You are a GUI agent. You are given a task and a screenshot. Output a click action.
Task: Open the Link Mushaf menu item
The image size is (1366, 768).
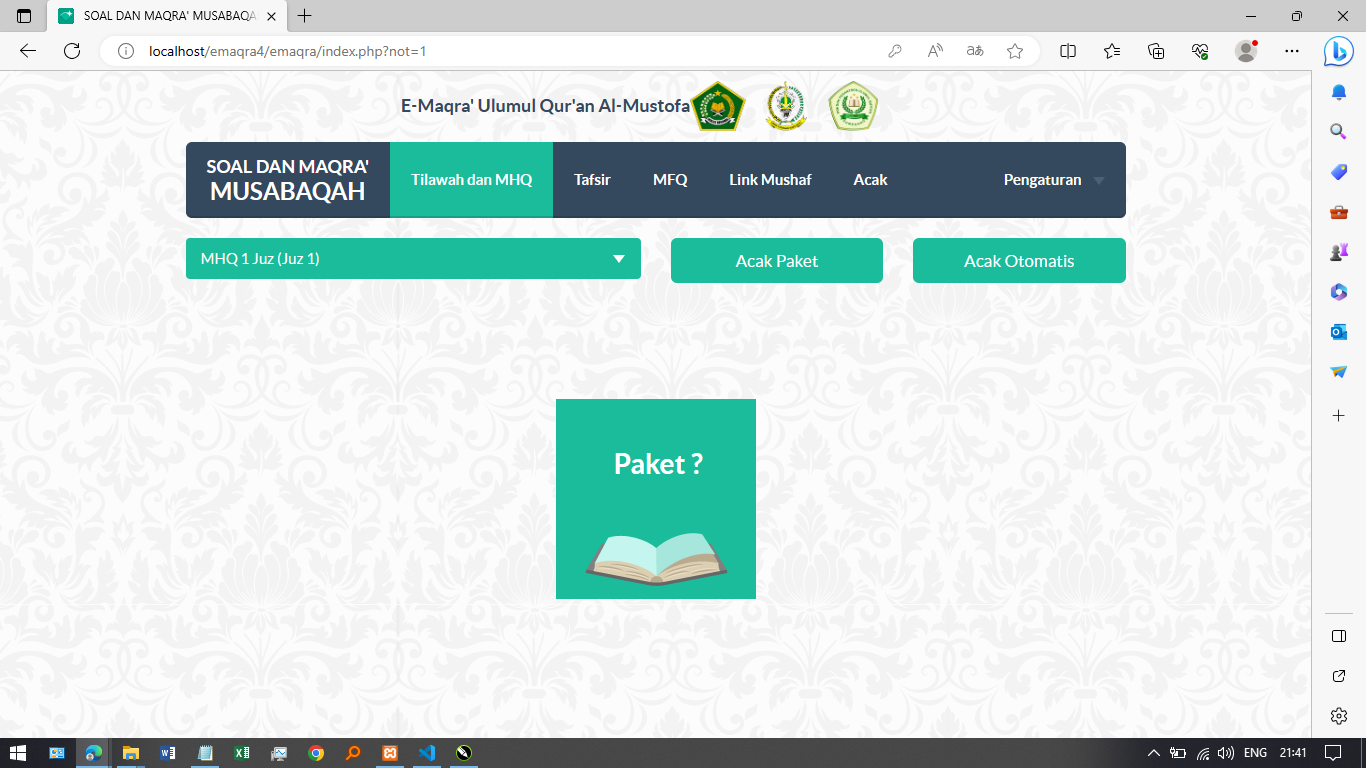point(770,180)
